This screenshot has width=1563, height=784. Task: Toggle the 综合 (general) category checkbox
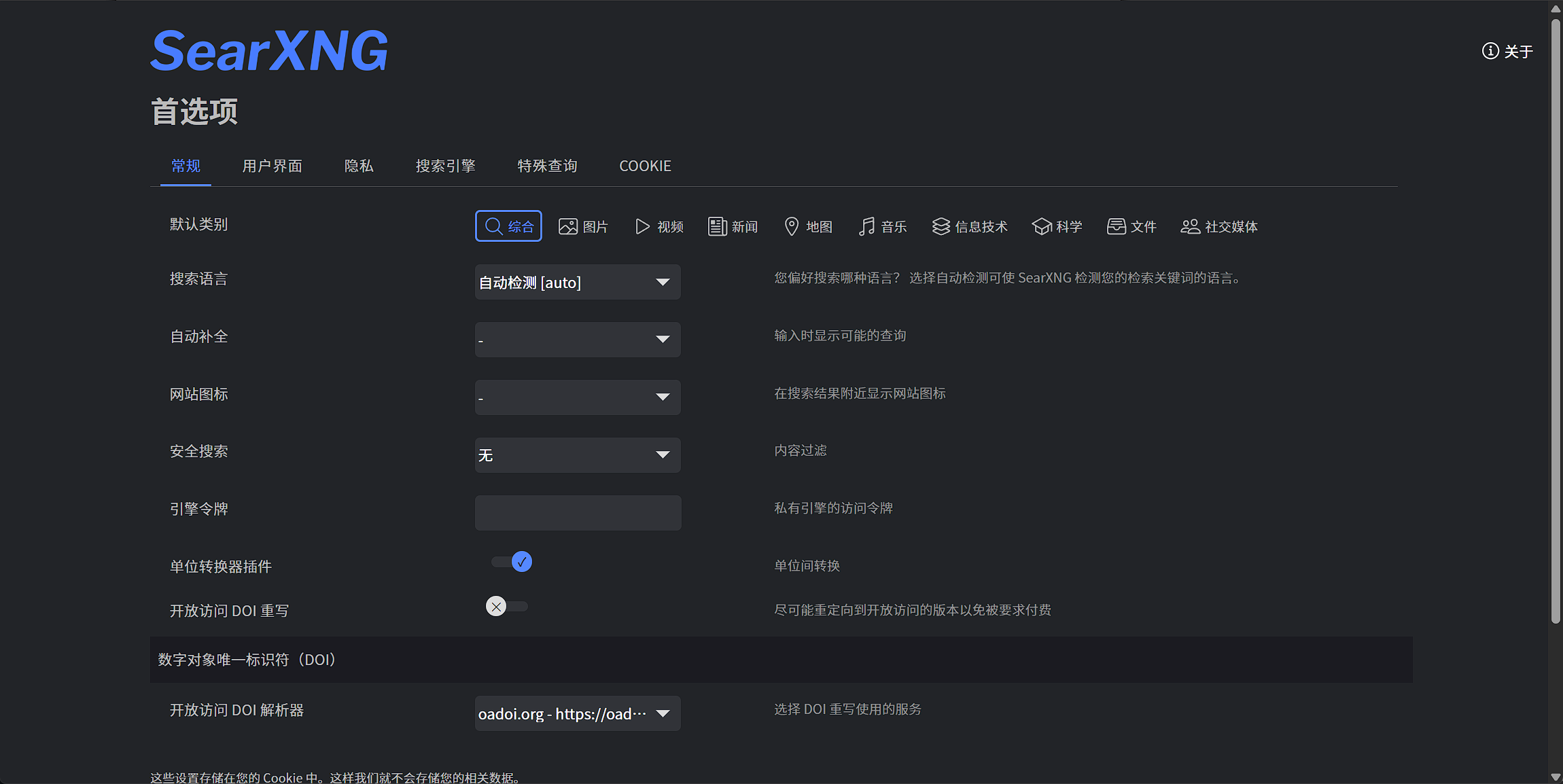coord(508,226)
